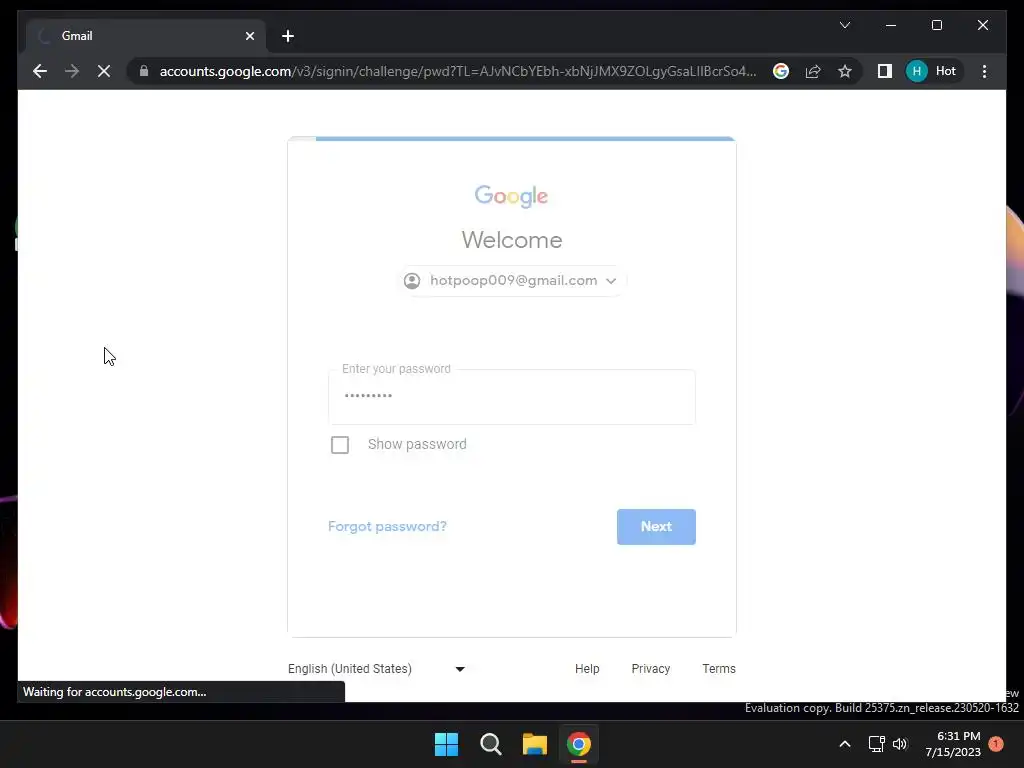This screenshot has width=1024, height=768.
Task: Open the Chrome side panel
Action: click(x=885, y=71)
